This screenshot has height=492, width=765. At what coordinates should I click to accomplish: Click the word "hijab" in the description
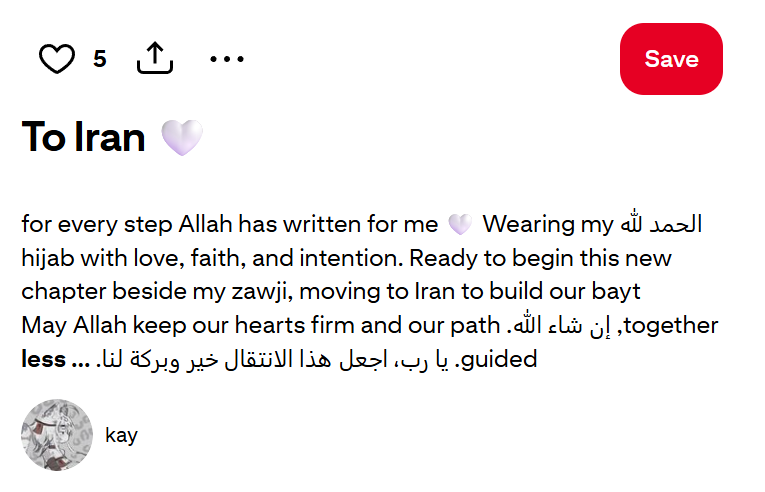coord(48,258)
